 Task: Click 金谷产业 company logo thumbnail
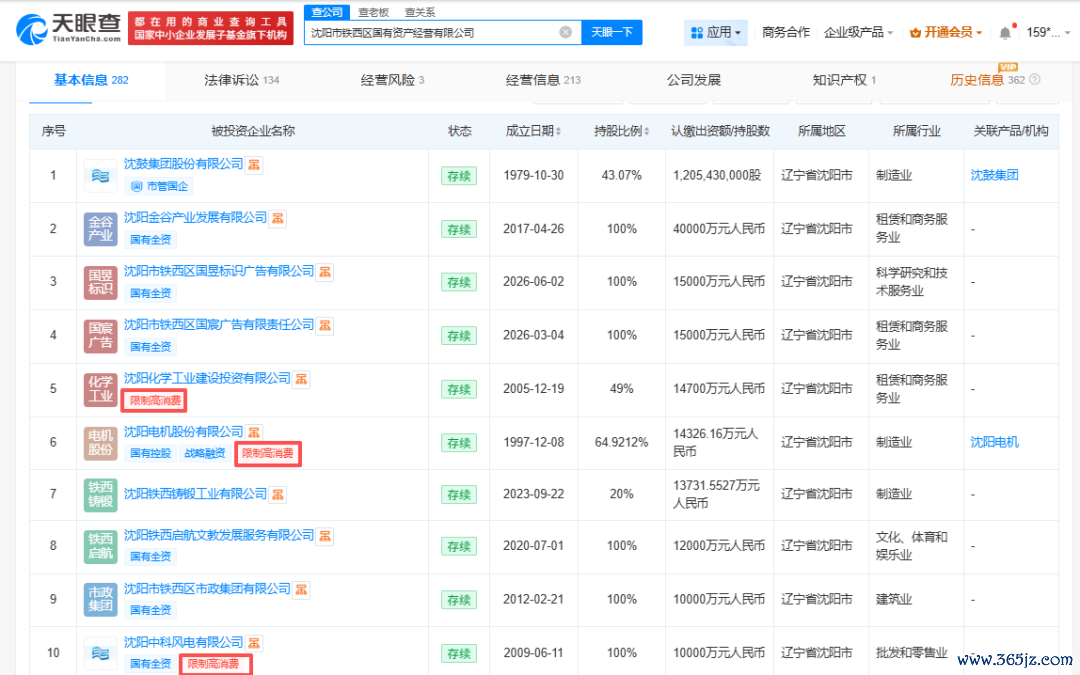pyautogui.click(x=101, y=229)
